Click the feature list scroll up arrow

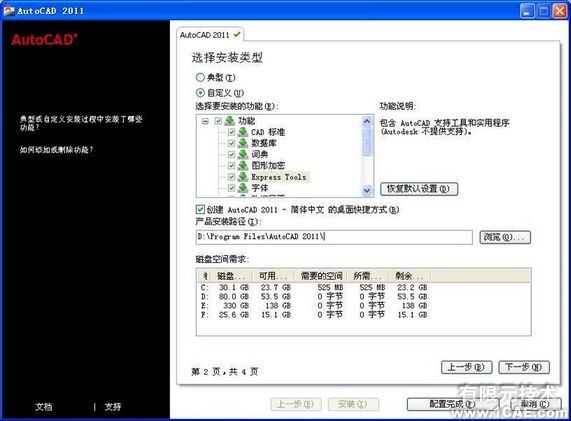point(367,121)
